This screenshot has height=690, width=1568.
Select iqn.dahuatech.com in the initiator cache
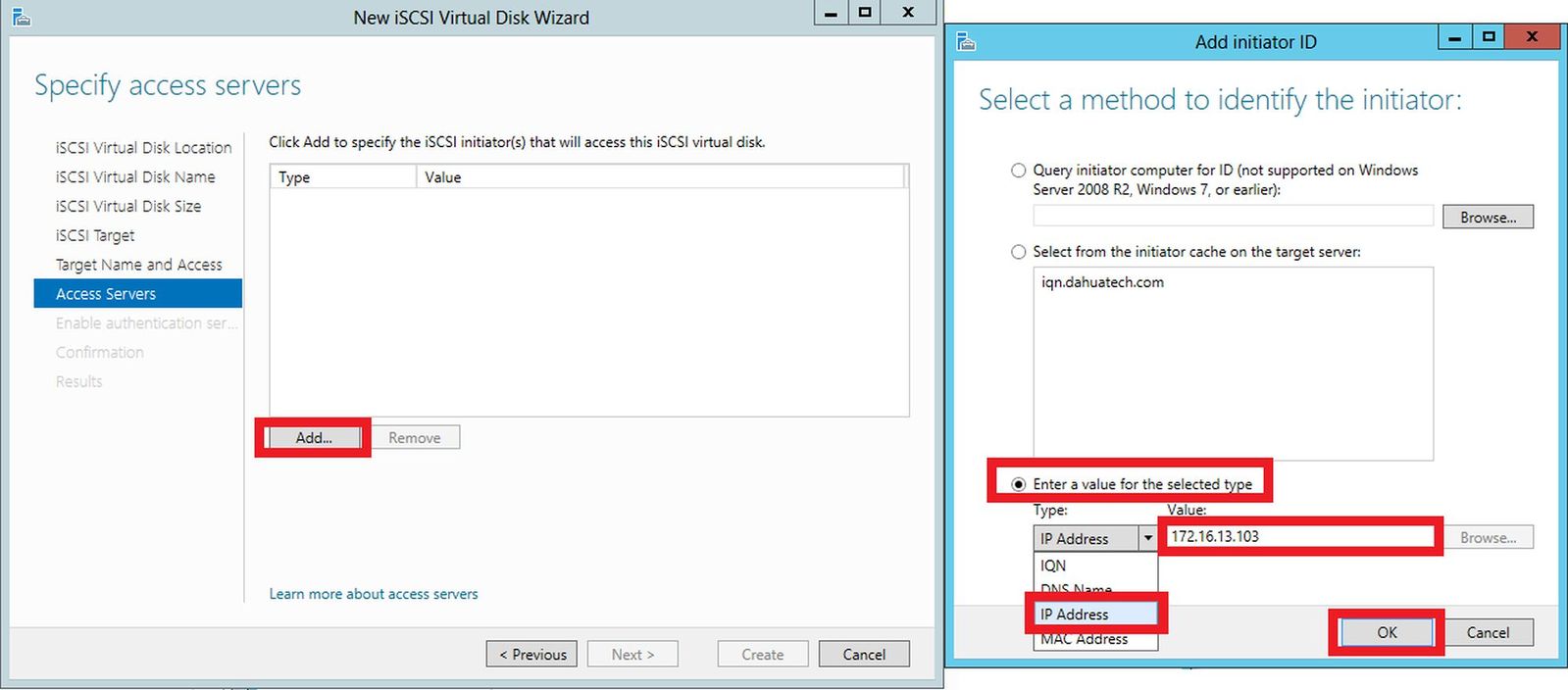pos(1102,282)
